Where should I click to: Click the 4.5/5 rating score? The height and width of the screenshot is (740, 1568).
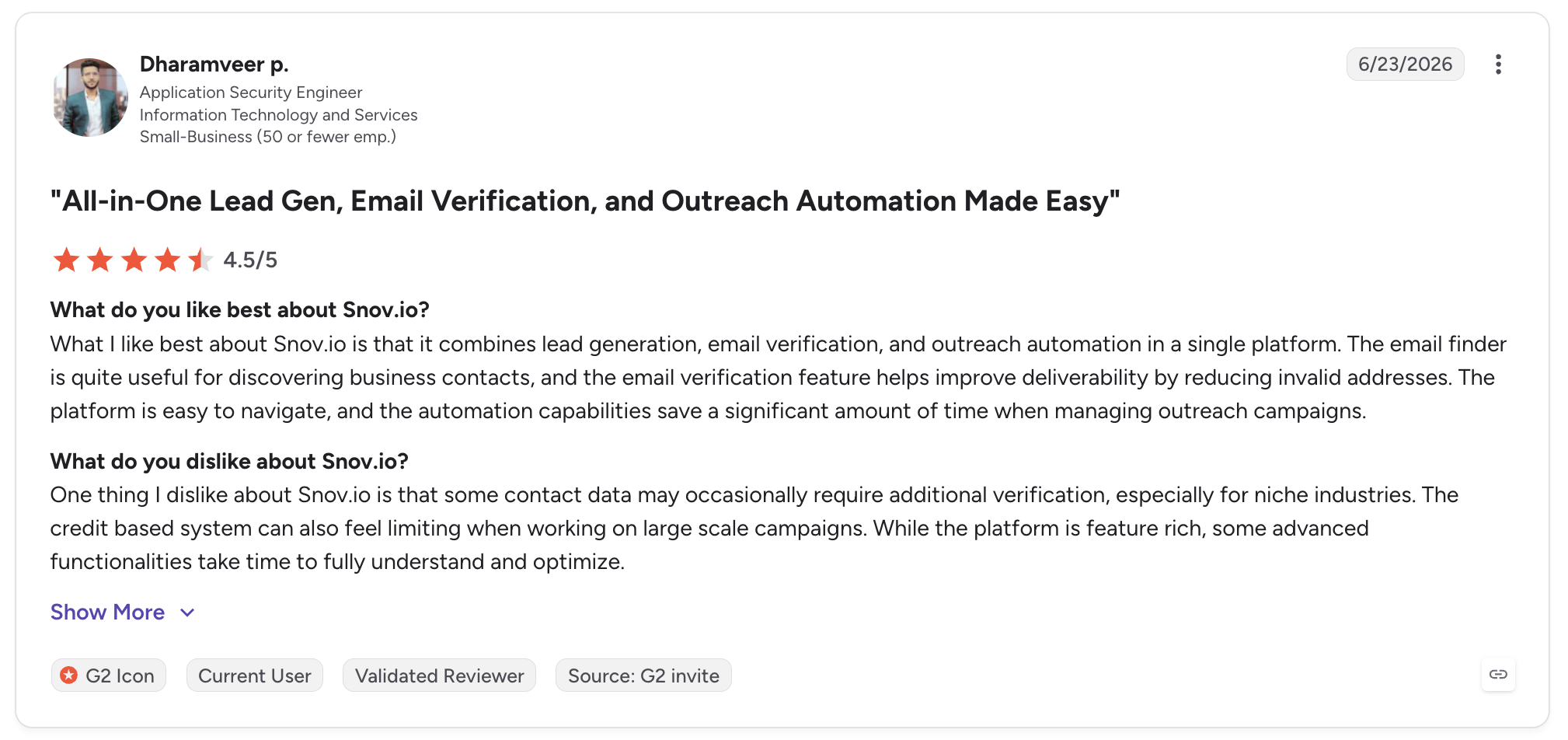click(x=250, y=260)
